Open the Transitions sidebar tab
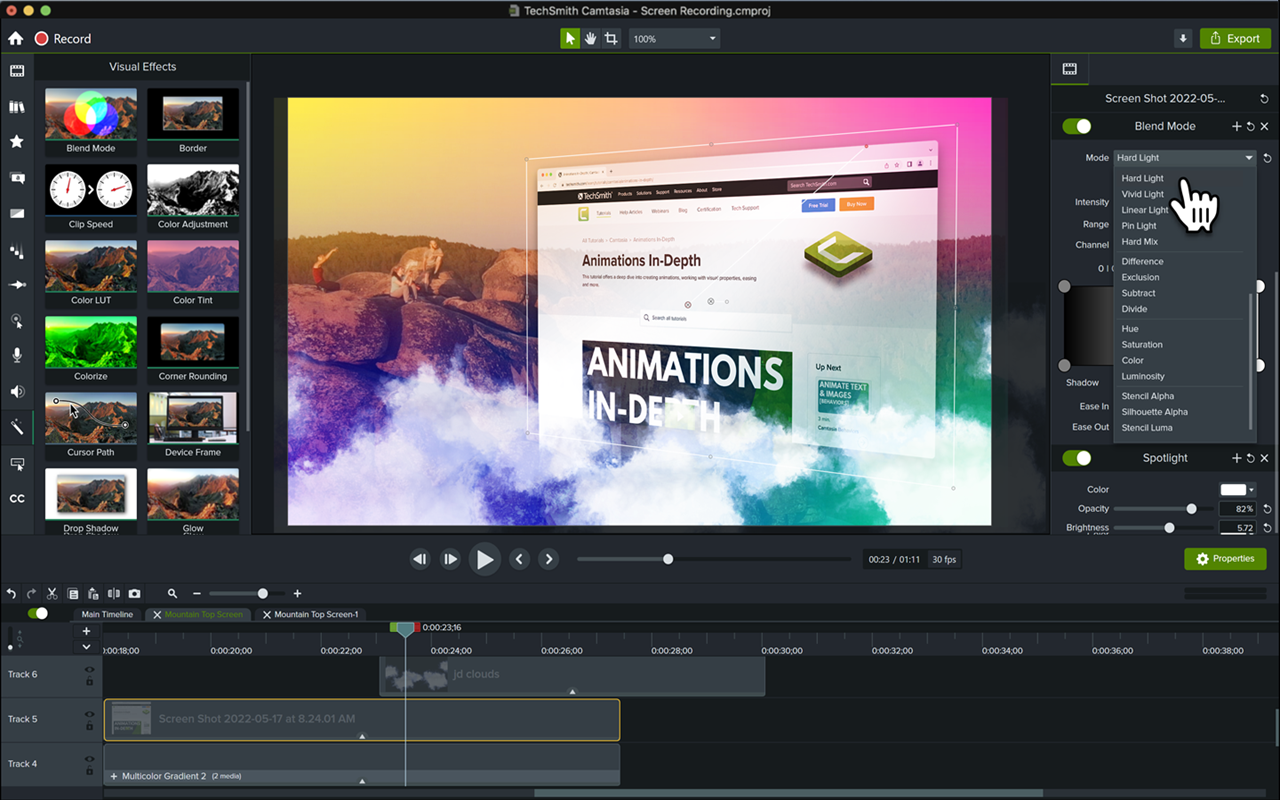This screenshot has height=800, width=1280. point(17,213)
